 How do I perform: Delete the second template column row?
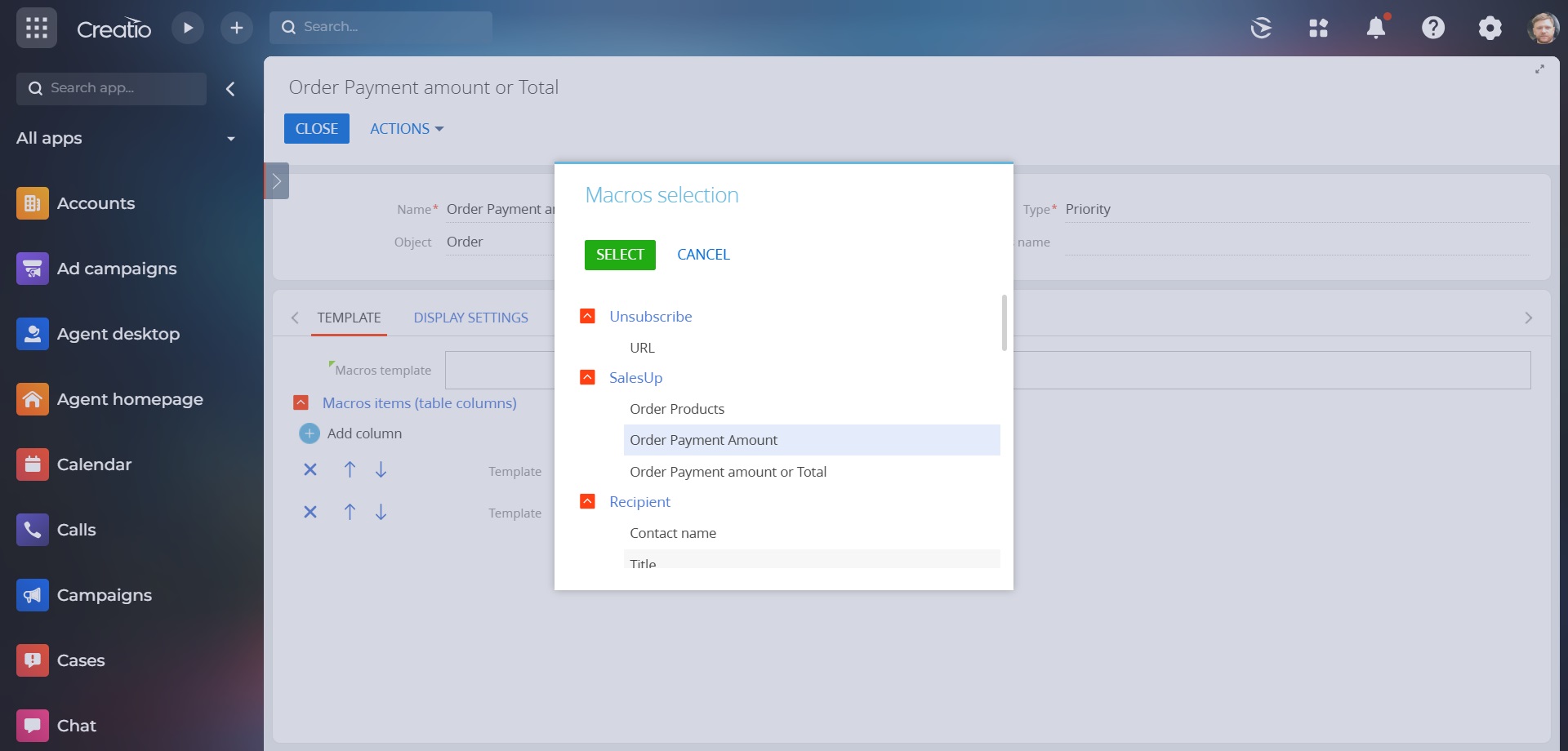(x=310, y=512)
